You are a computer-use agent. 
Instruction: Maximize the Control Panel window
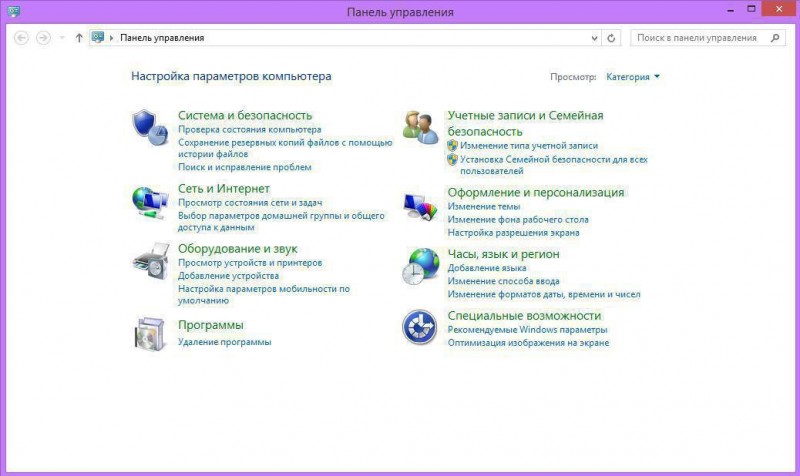751,9
